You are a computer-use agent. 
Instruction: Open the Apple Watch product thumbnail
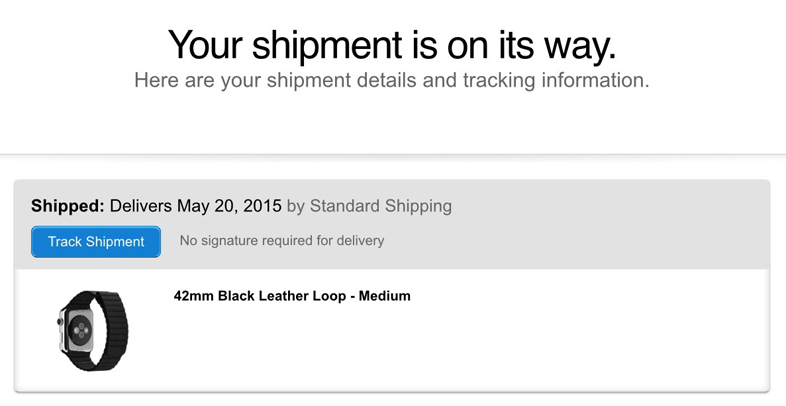point(93,330)
